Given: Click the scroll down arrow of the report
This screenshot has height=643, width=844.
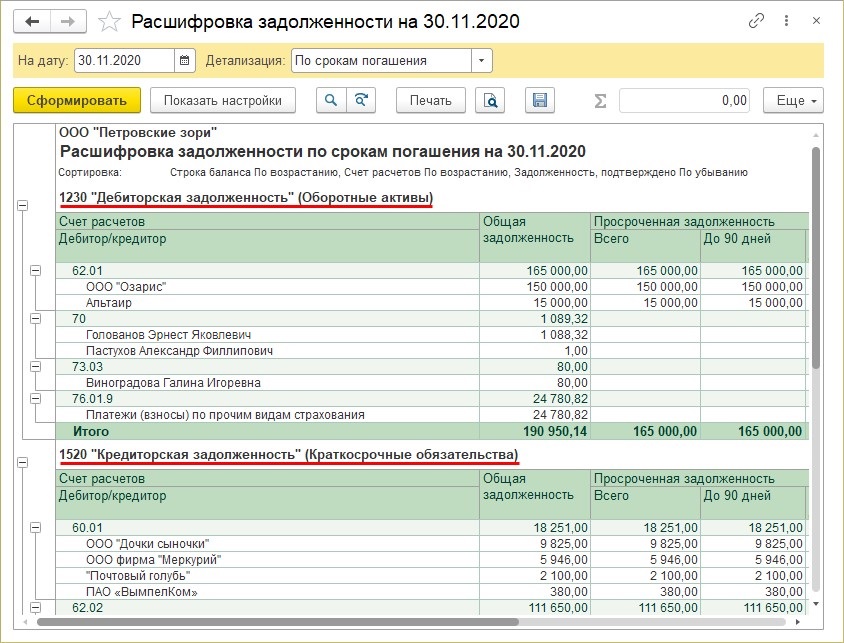Looking at the screenshot, I should 816,604.
